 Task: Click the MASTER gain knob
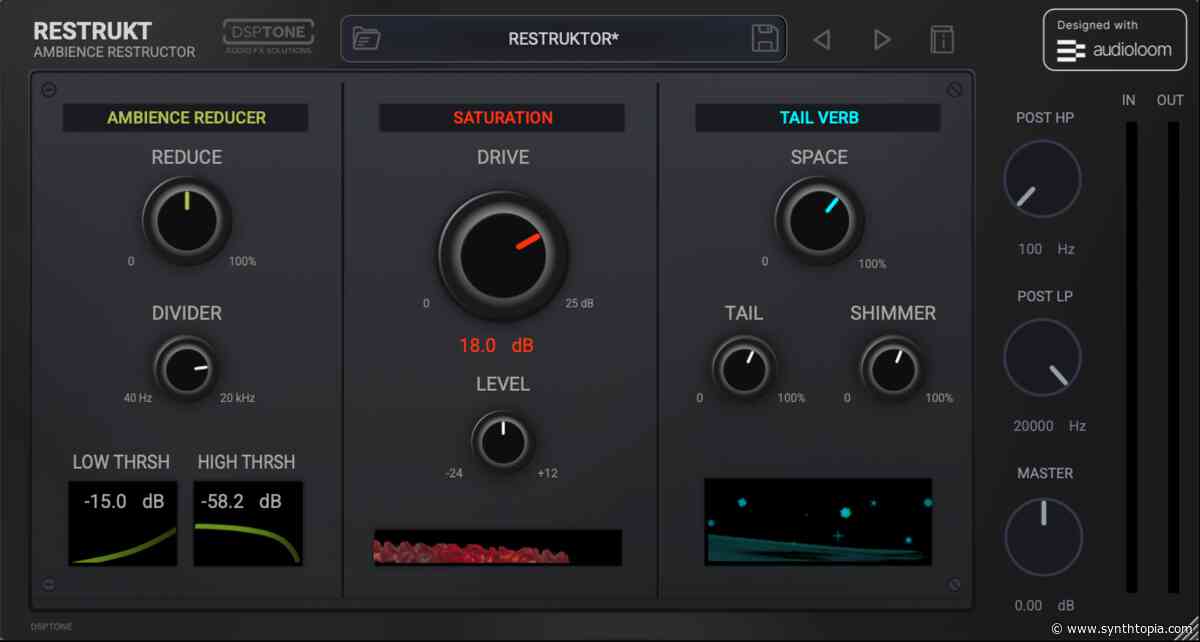[x=1044, y=537]
